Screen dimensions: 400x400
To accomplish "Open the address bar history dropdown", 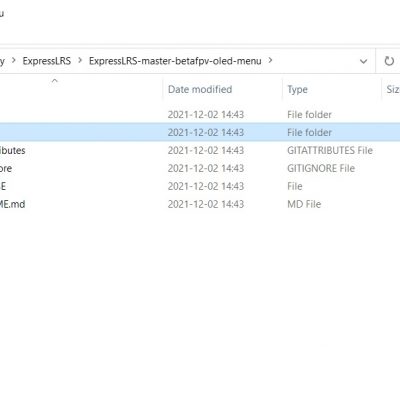I will [363, 61].
